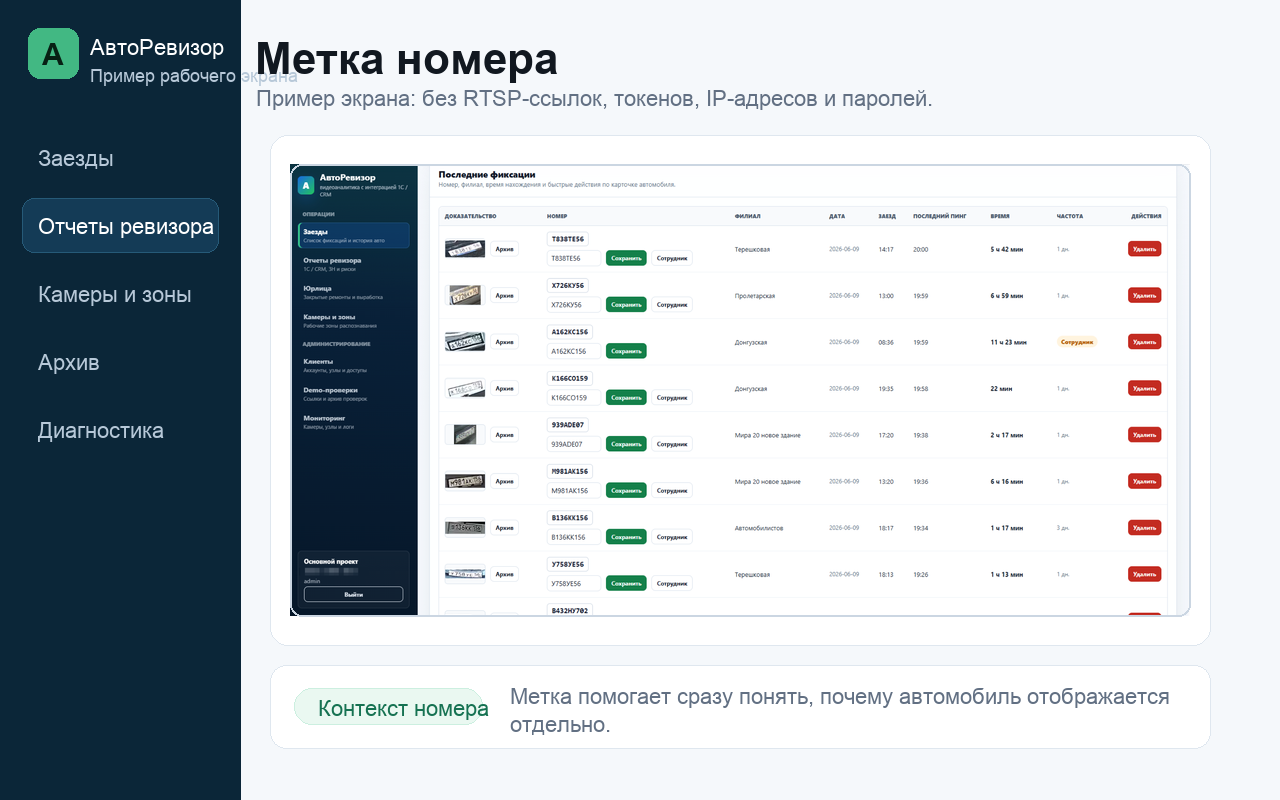Image resolution: width=1280 pixels, height=800 pixels.
Task: Click the Выйти logout button
Action: (354, 594)
